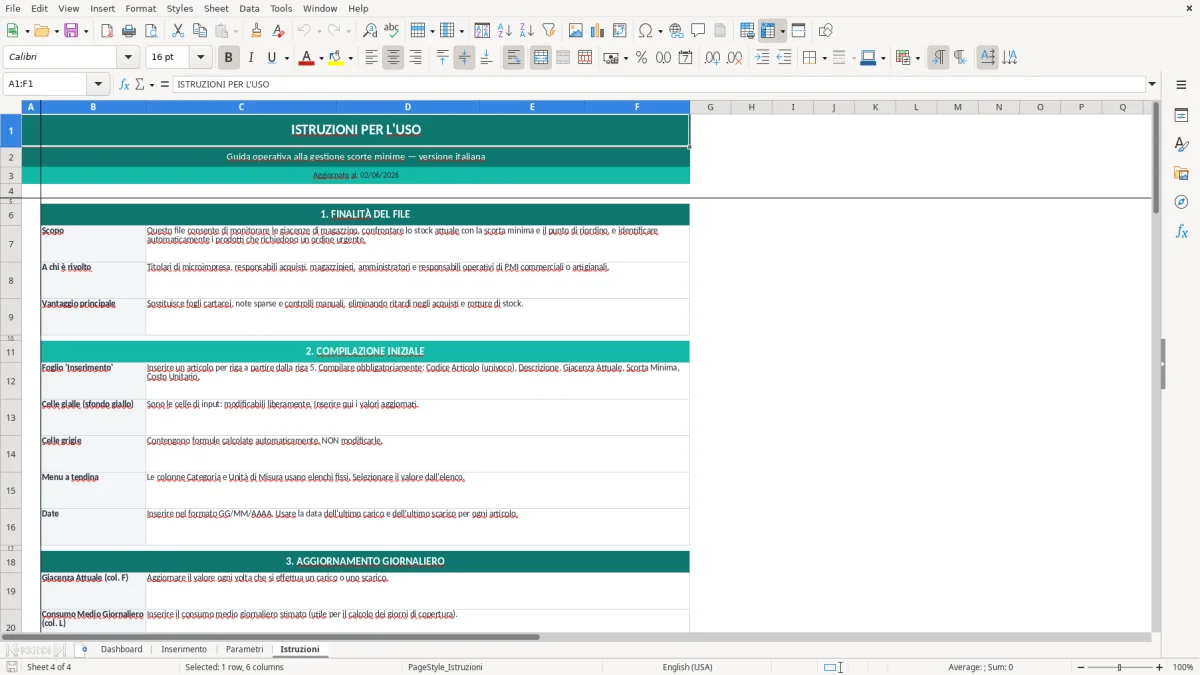The width and height of the screenshot is (1200, 675).
Task: Select column D header
Action: click(408, 107)
